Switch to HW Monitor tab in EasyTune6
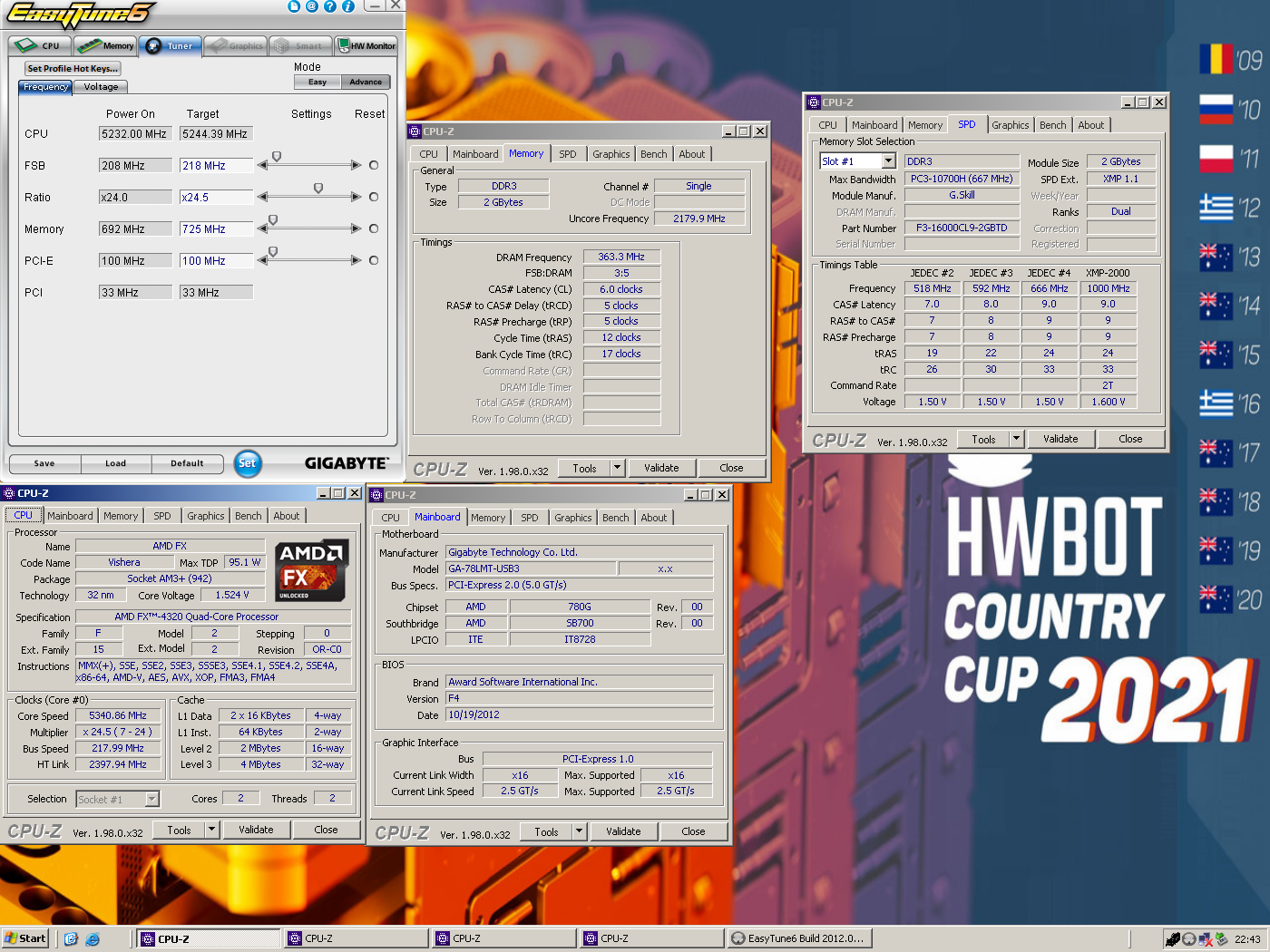The width and height of the screenshot is (1270, 952). (x=366, y=45)
